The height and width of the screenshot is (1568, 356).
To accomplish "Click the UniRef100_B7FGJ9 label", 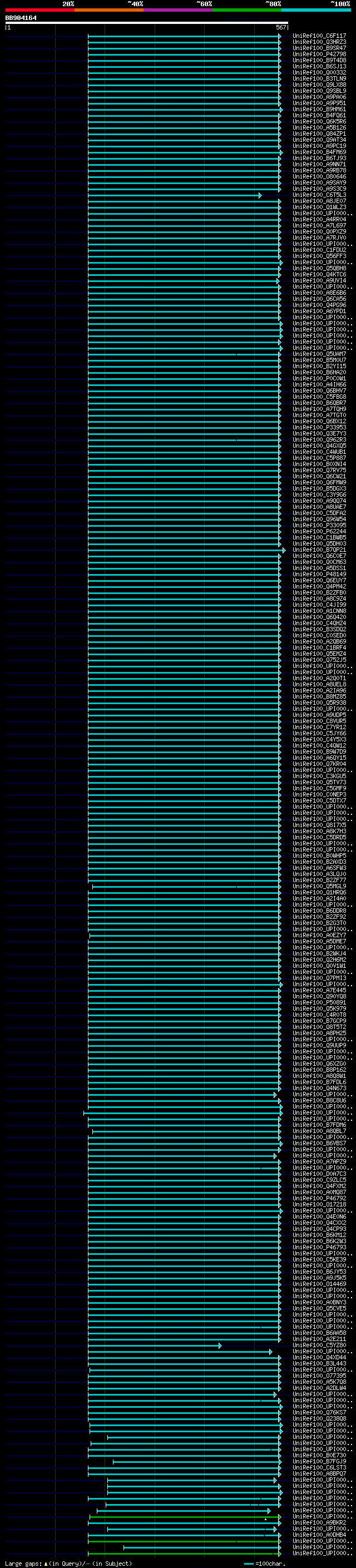I will click(319, 1461).
